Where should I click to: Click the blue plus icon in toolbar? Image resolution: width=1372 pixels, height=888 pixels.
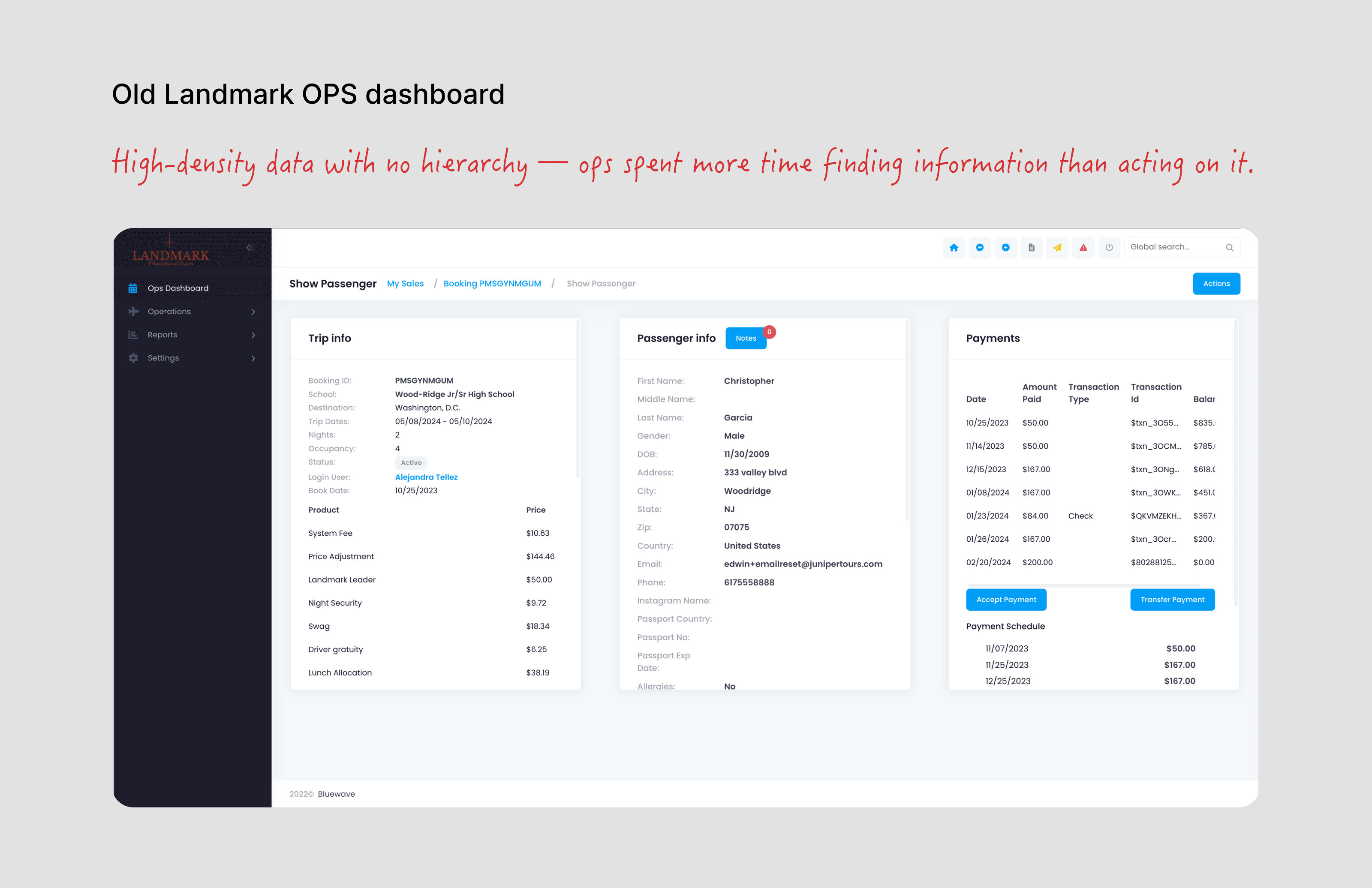click(1006, 247)
